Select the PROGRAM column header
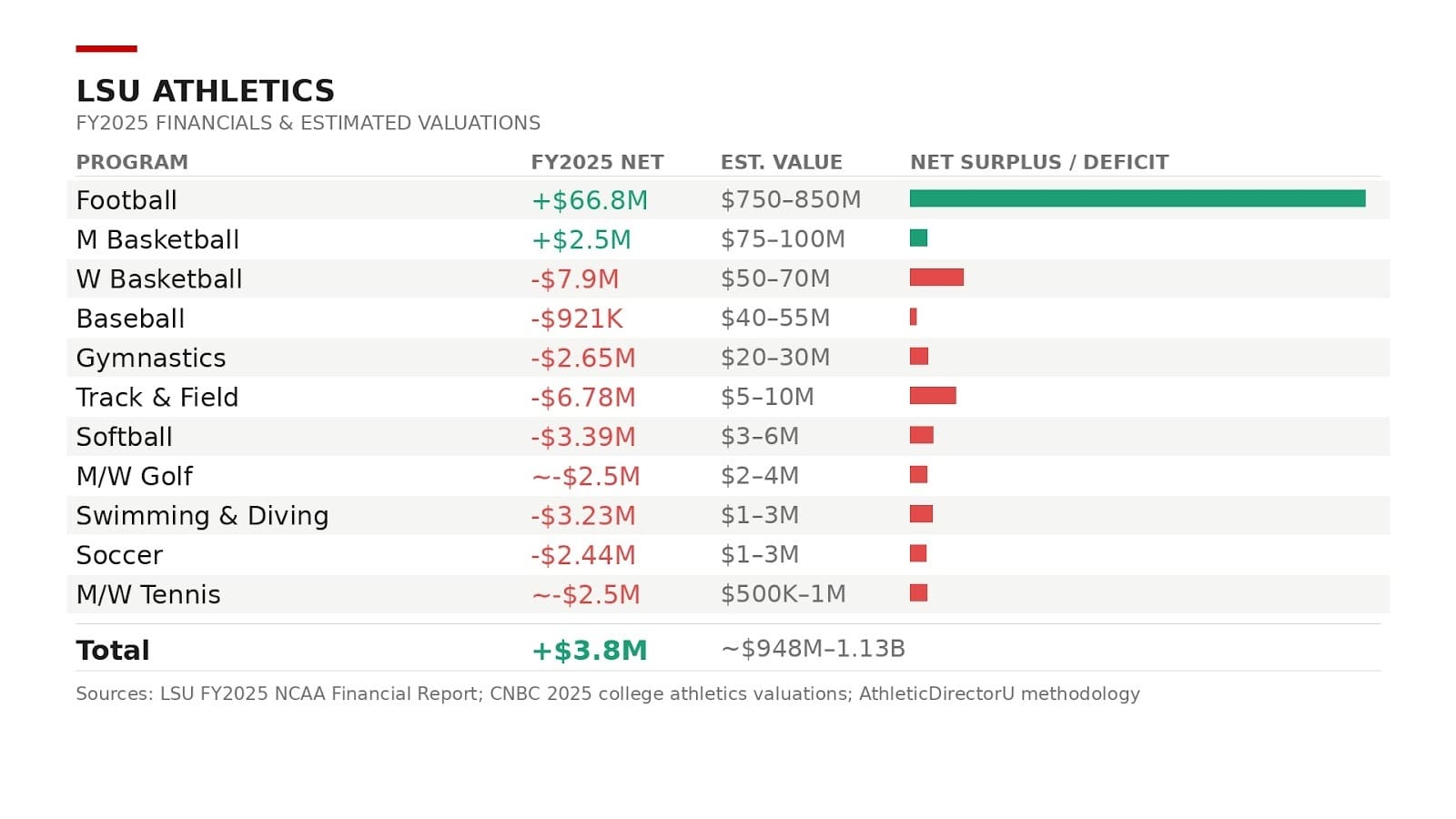The height and width of the screenshot is (819, 1456). (x=132, y=162)
